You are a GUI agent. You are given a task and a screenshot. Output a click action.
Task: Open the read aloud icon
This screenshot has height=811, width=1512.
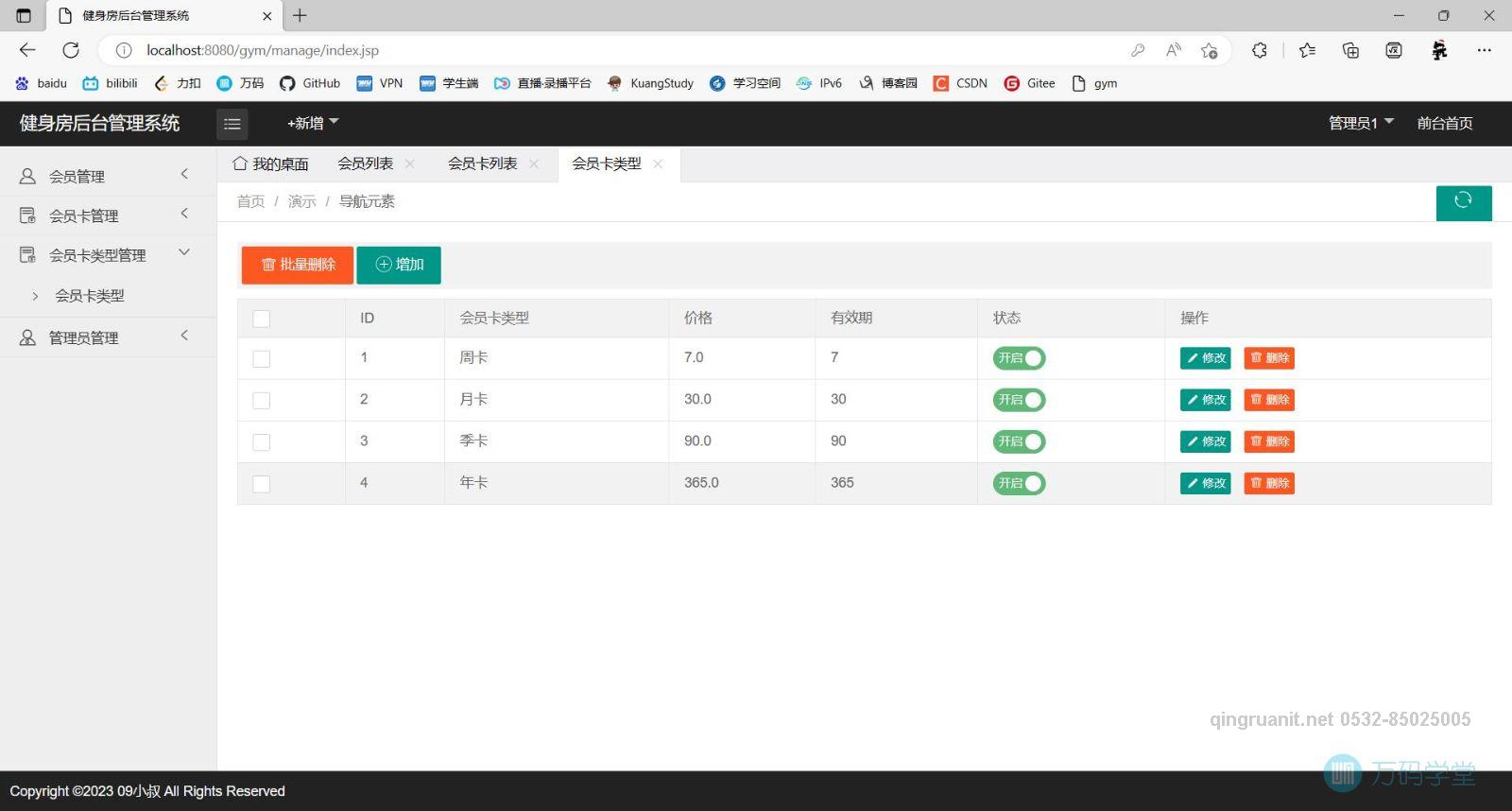click(1174, 50)
